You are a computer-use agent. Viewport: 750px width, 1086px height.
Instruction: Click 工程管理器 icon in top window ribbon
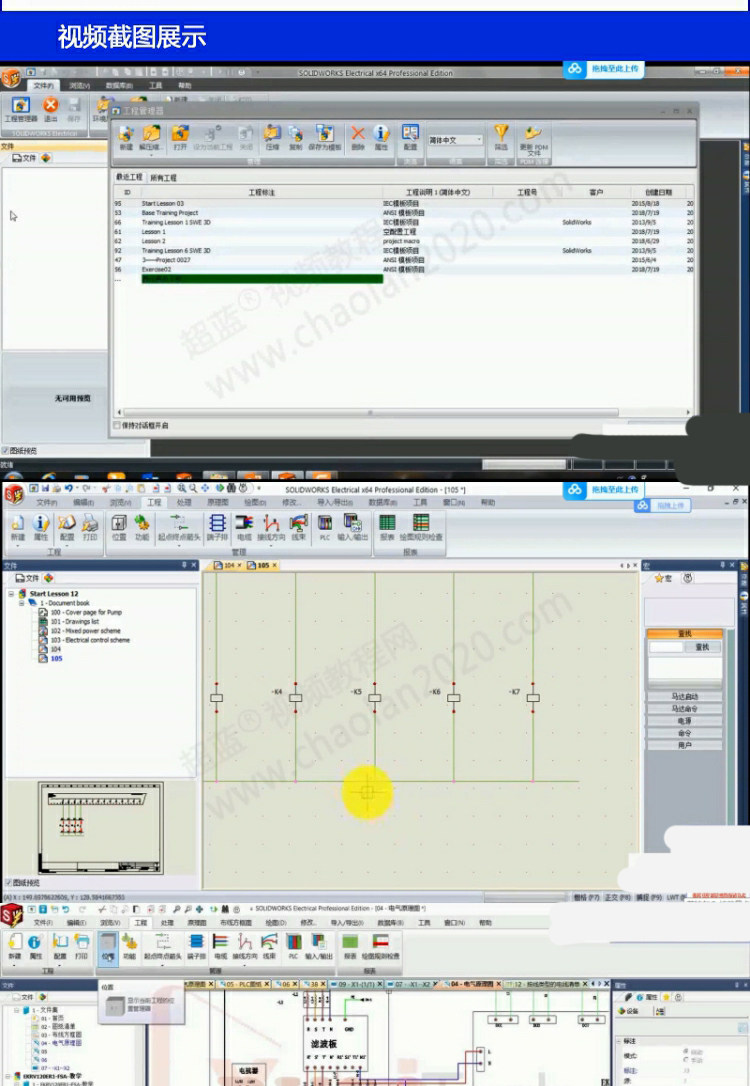(21, 110)
